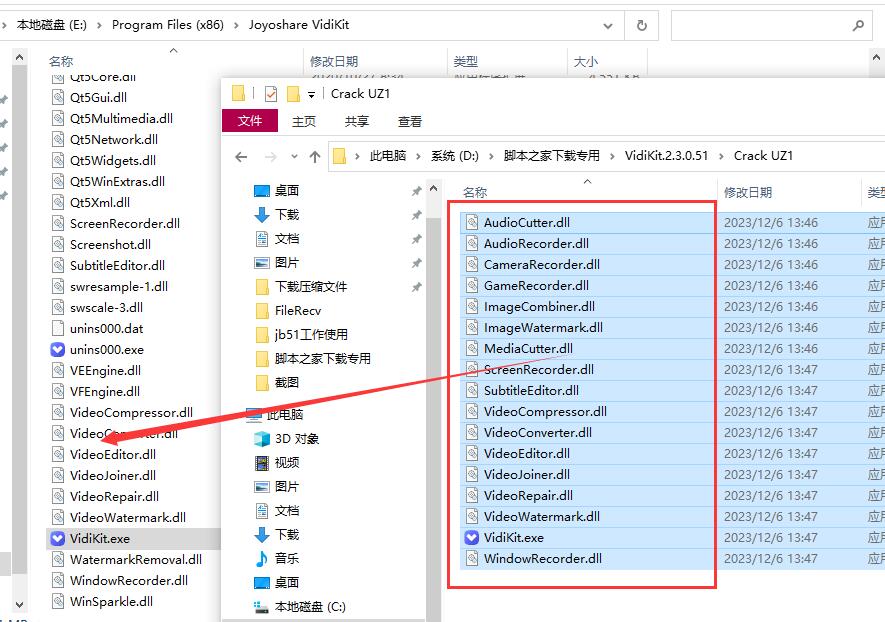Click the Qt5Gui.dll file icon

58,97
